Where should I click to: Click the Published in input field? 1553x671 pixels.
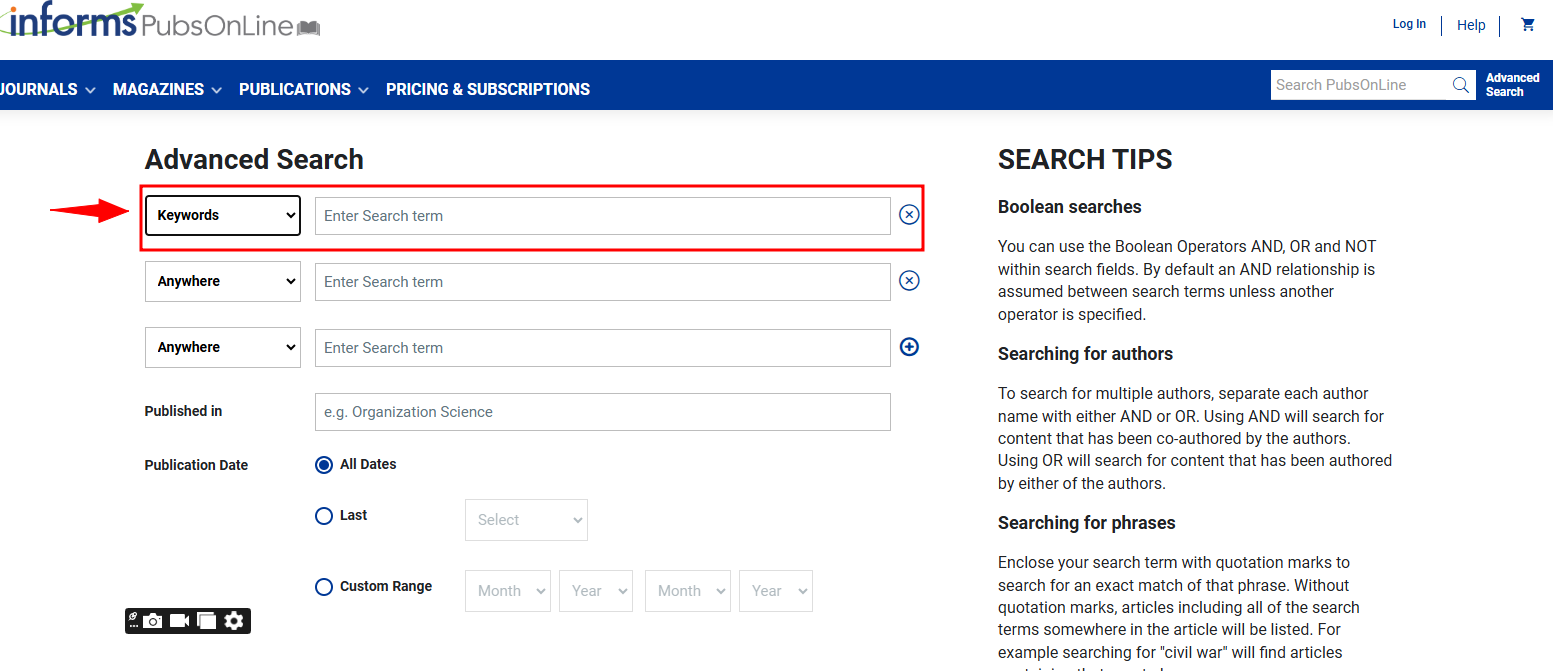(x=602, y=412)
